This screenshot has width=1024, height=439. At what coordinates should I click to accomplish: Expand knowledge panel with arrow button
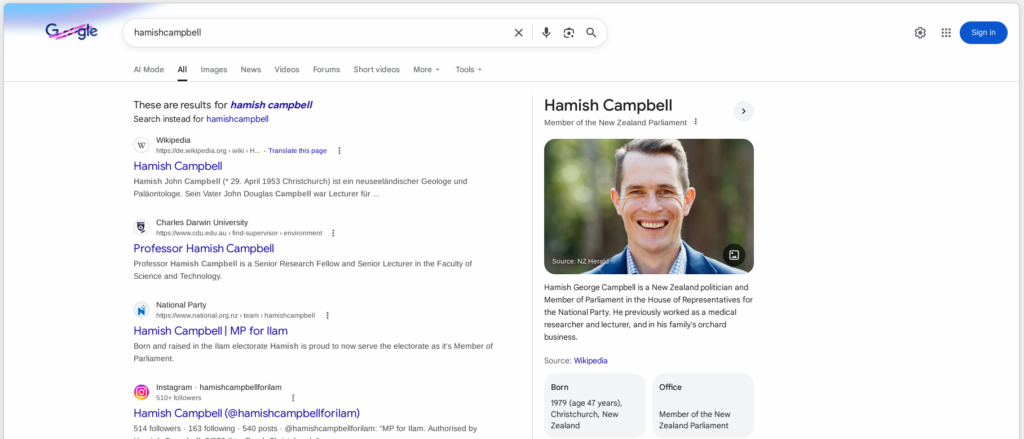point(743,111)
